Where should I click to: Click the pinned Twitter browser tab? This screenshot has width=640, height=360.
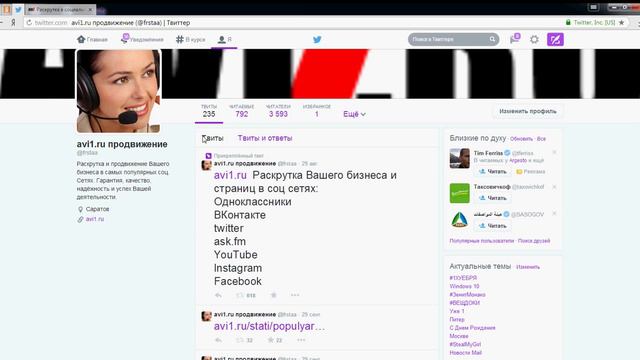[18, 9]
